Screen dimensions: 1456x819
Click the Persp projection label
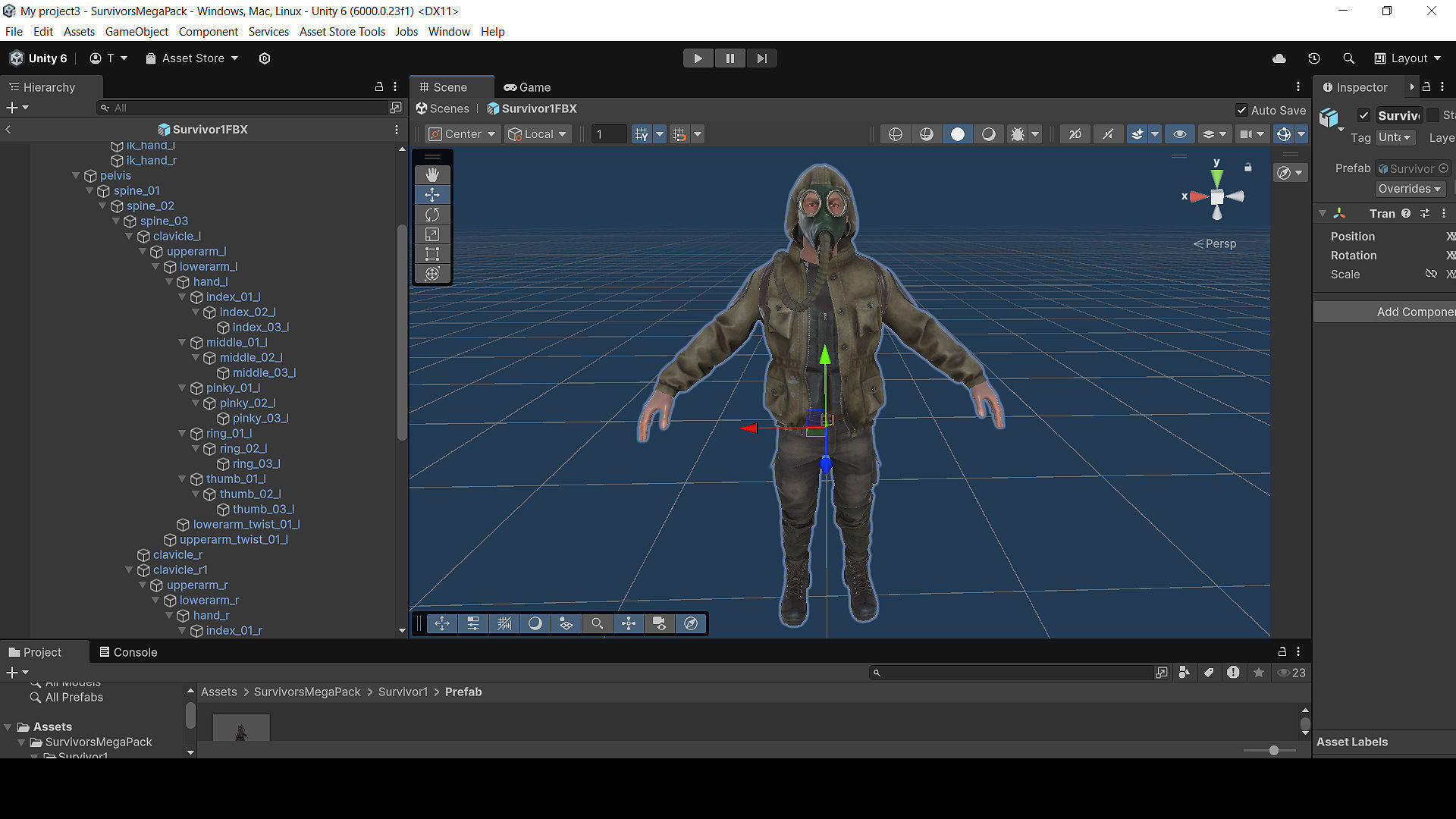1216,243
